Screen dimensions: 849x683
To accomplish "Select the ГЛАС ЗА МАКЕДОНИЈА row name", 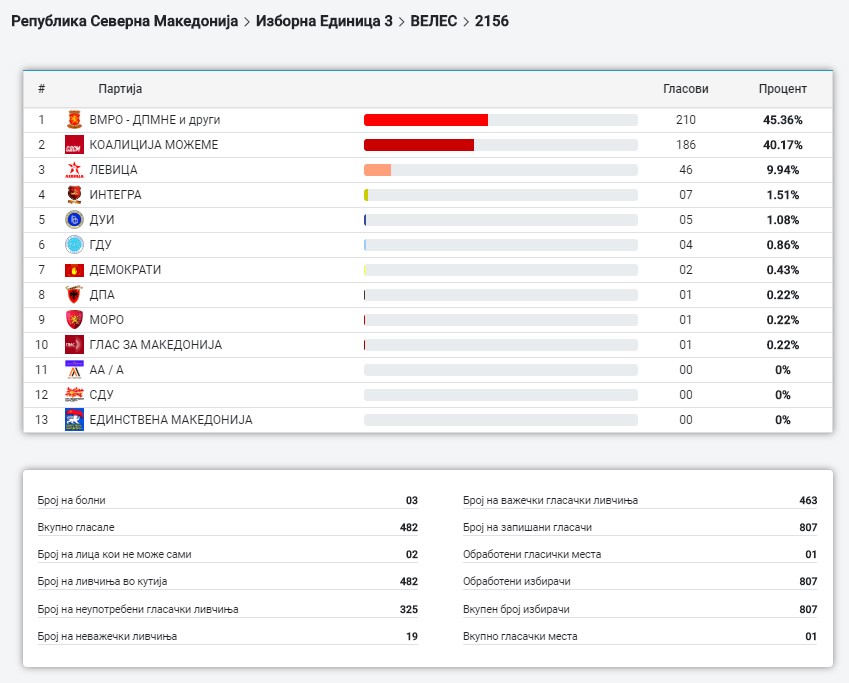I will pyautogui.click(x=155, y=345).
